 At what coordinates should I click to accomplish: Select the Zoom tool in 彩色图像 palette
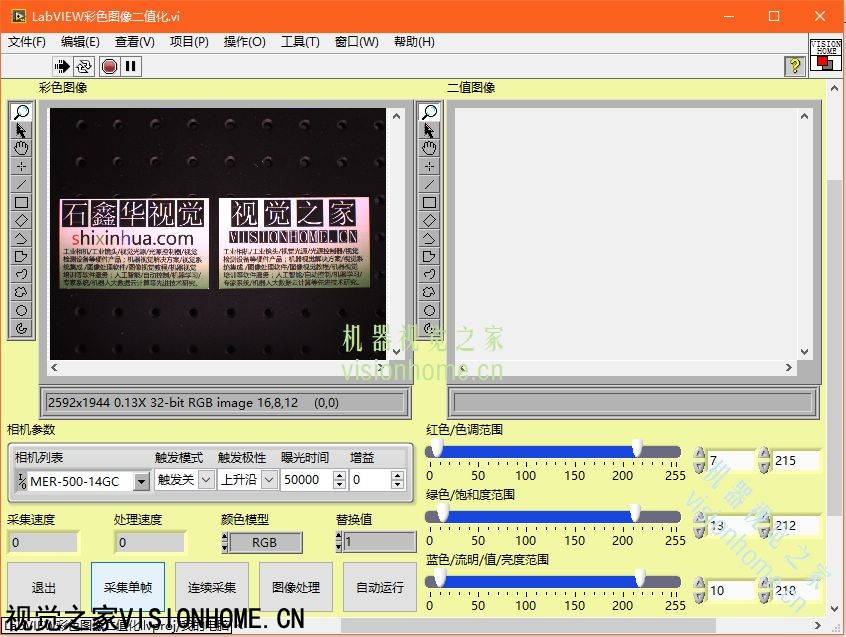click(x=22, y=112)
